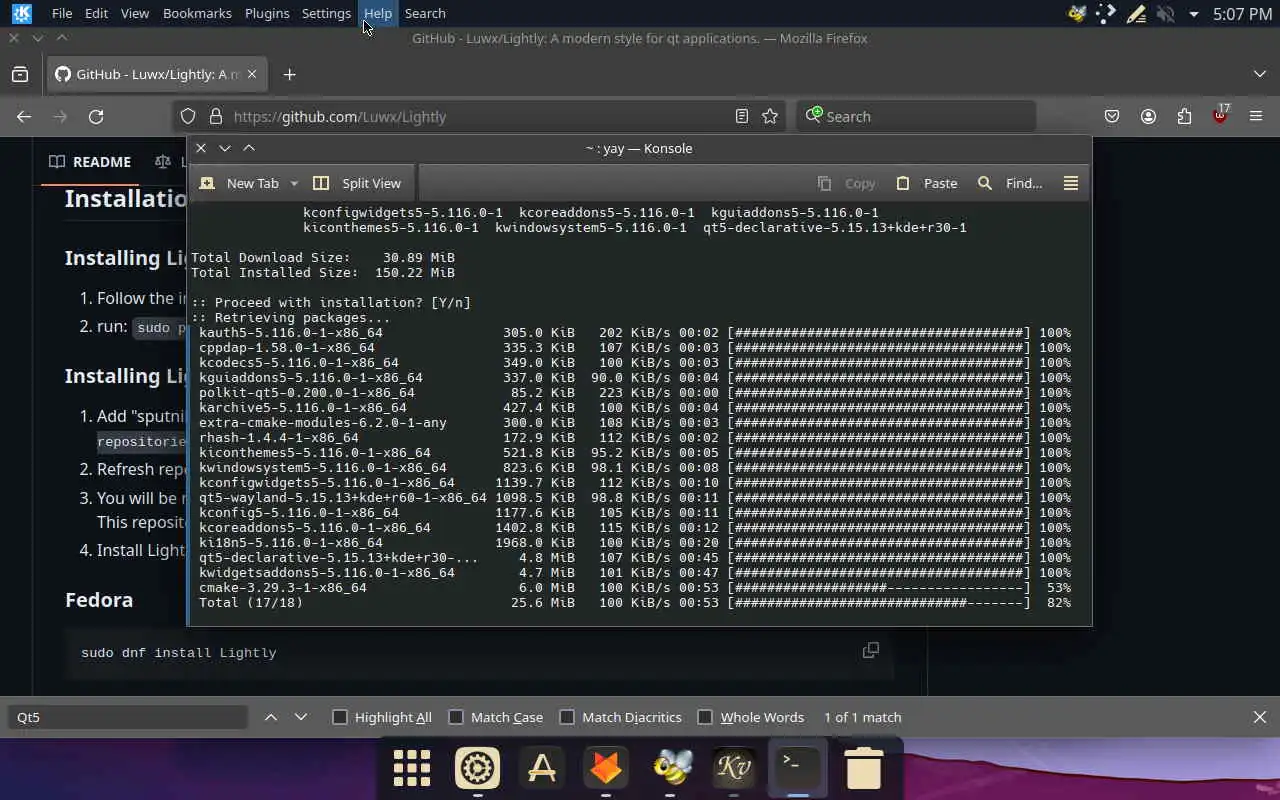This screenshot has height=800, width=1280.
Task: Copy the Fedora install command
Action: click(x=871, y=650)
